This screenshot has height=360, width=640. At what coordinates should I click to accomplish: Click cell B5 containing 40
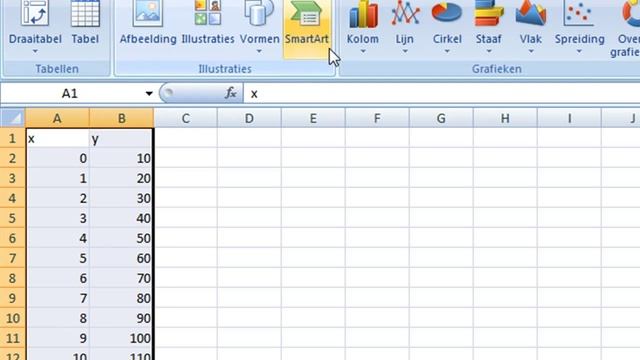click(x=121, y=218)
